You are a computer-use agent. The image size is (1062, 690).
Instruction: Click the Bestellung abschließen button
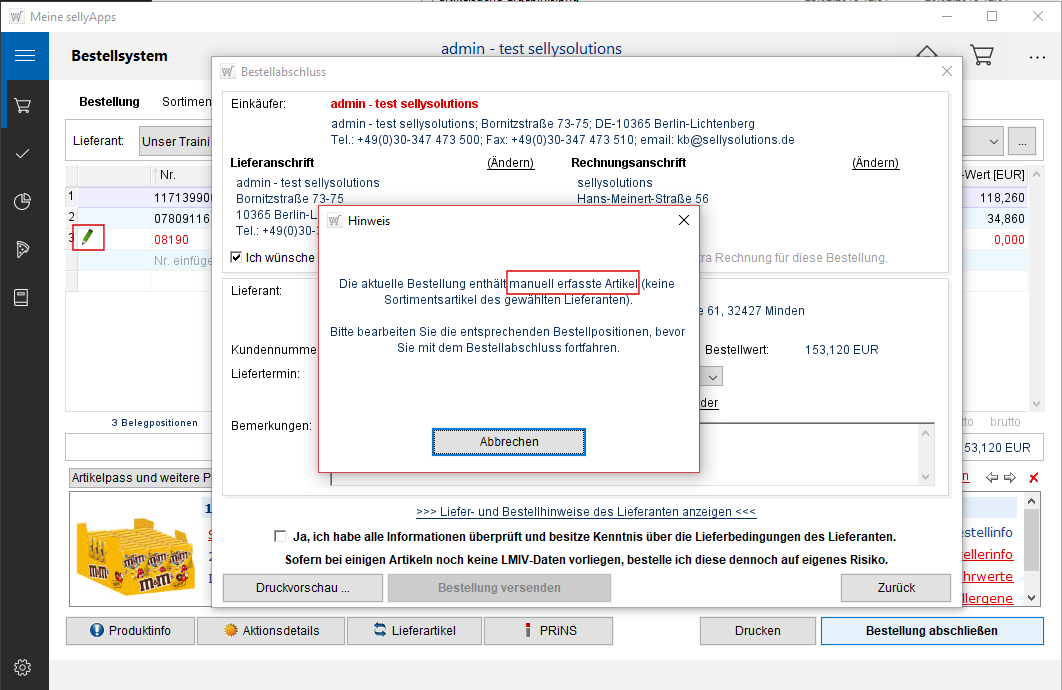click(932, 630)
